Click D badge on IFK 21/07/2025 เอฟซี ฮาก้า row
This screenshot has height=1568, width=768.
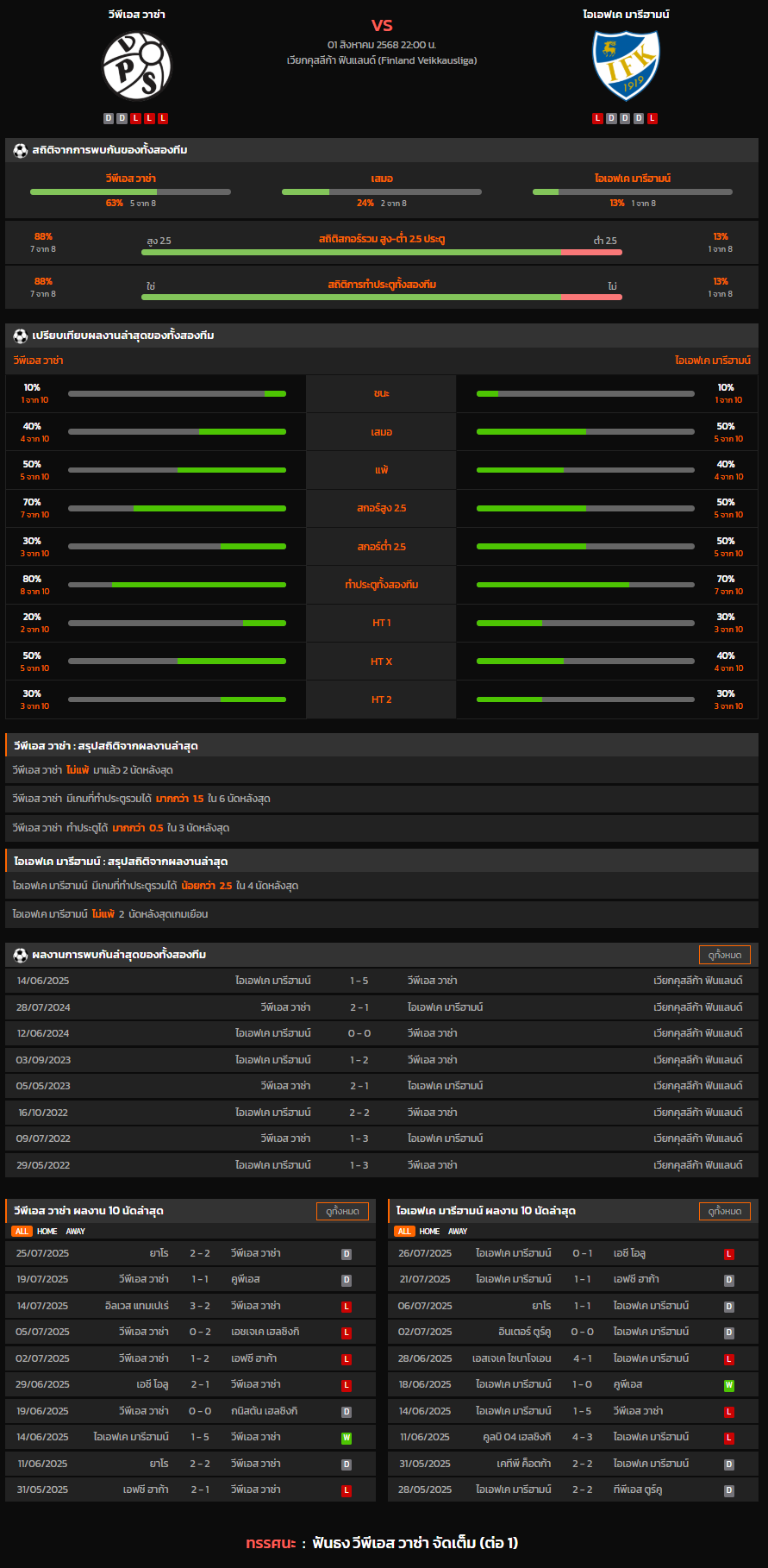729,1281
